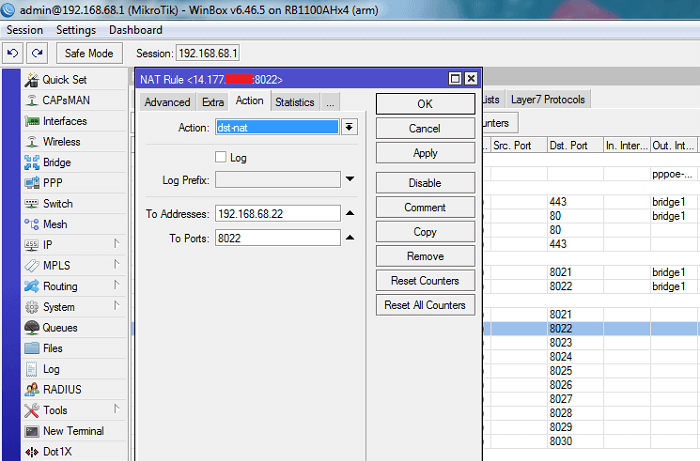Click the Reset All Counters button
Screen dimensions: 700x461
pos(425,305)
